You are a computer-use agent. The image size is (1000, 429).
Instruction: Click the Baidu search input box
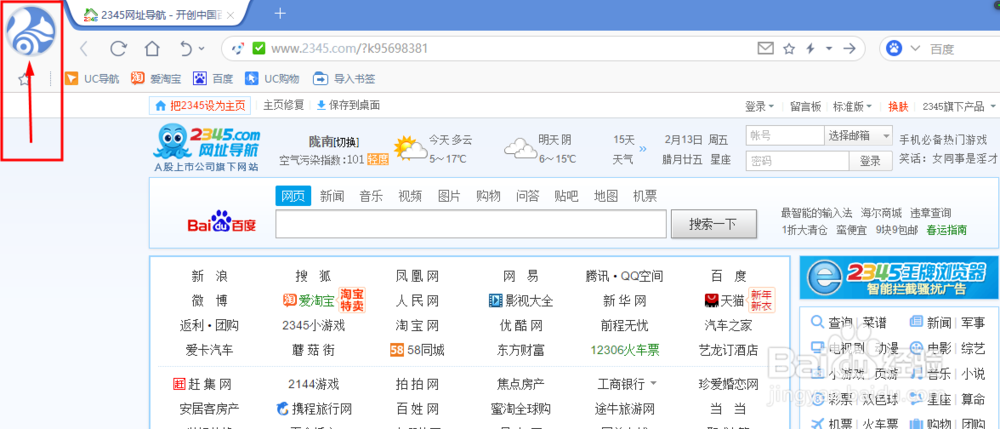[471, 224]
